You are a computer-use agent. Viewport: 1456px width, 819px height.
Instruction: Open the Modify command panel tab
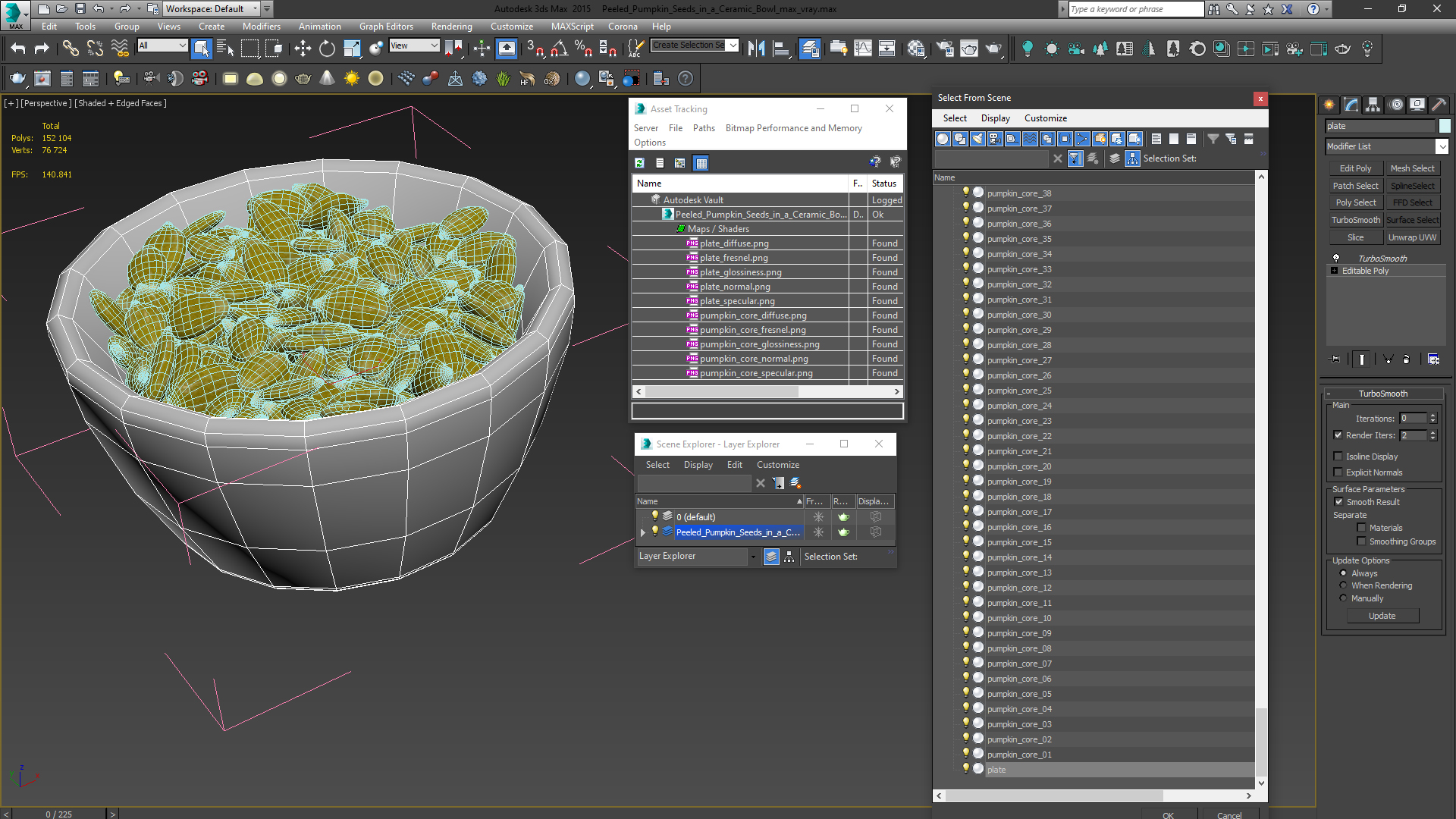click(1351, 105)
